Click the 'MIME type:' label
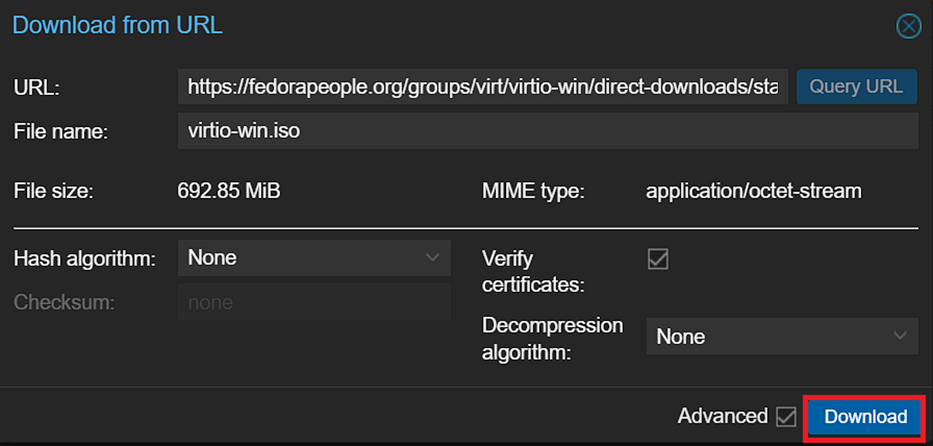Image resolution: width=933 pixels, height=446 pixels. (x=533, y=191)
